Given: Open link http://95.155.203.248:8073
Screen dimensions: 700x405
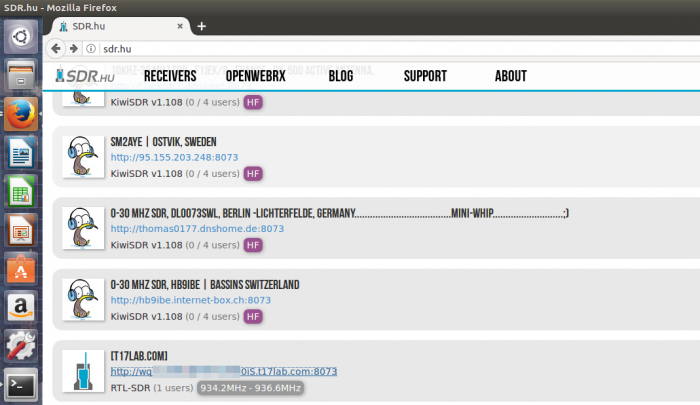Looking at the screenshot, I should [x=174, y=157].
